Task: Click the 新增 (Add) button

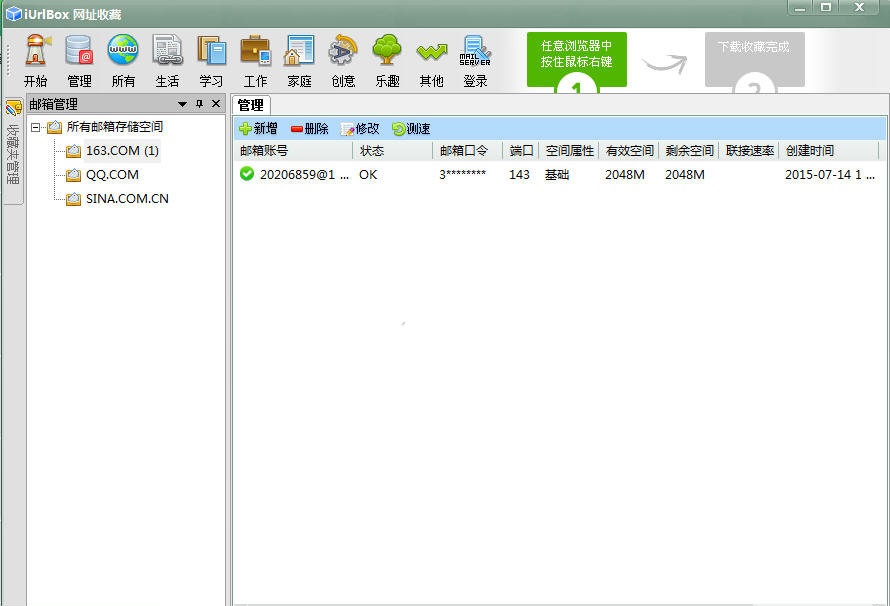Action: pyautogui.click(x=258, y=129)
